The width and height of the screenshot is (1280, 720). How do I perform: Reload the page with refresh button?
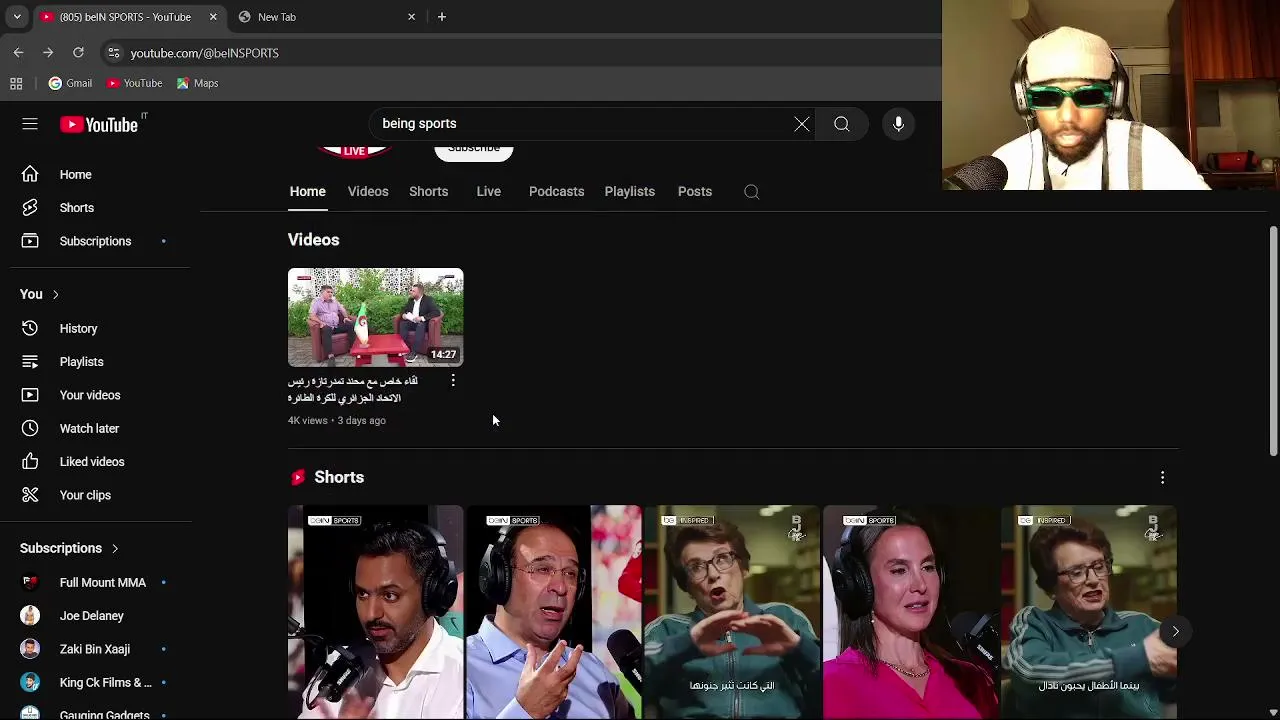[x=78, y=52]
